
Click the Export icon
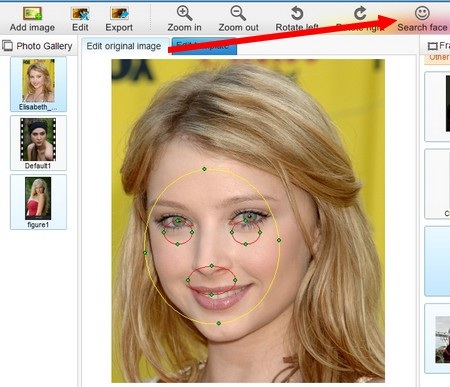[x=119, y=14]
